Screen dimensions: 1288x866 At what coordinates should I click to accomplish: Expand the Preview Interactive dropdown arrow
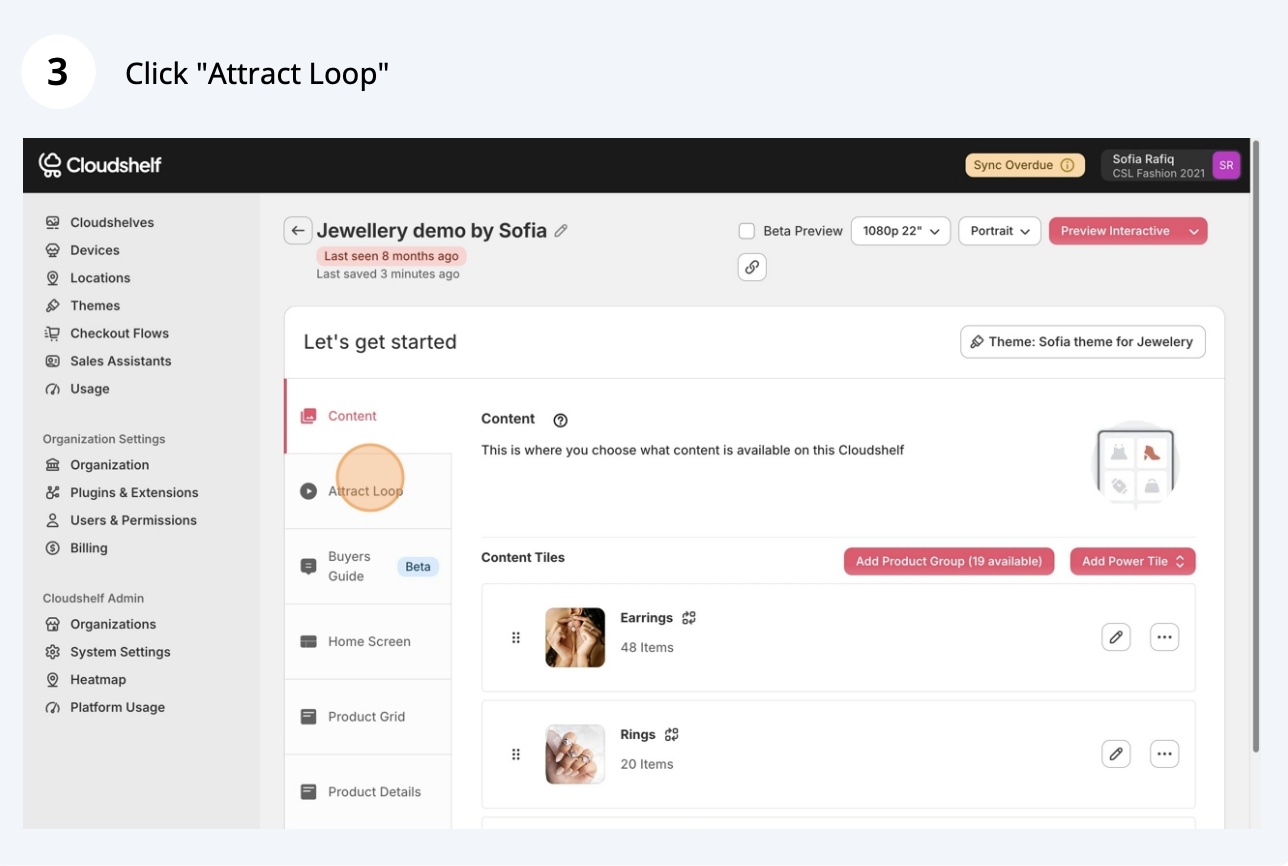coord(1193,231)
